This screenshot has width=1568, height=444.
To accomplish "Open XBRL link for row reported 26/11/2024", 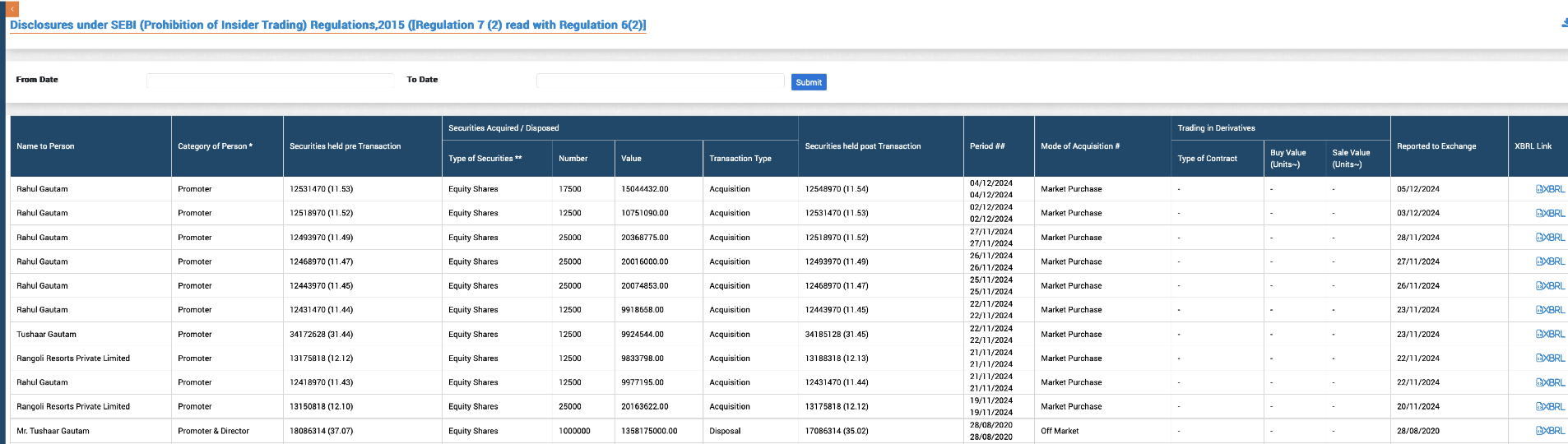I will [x=1550, y=286].
